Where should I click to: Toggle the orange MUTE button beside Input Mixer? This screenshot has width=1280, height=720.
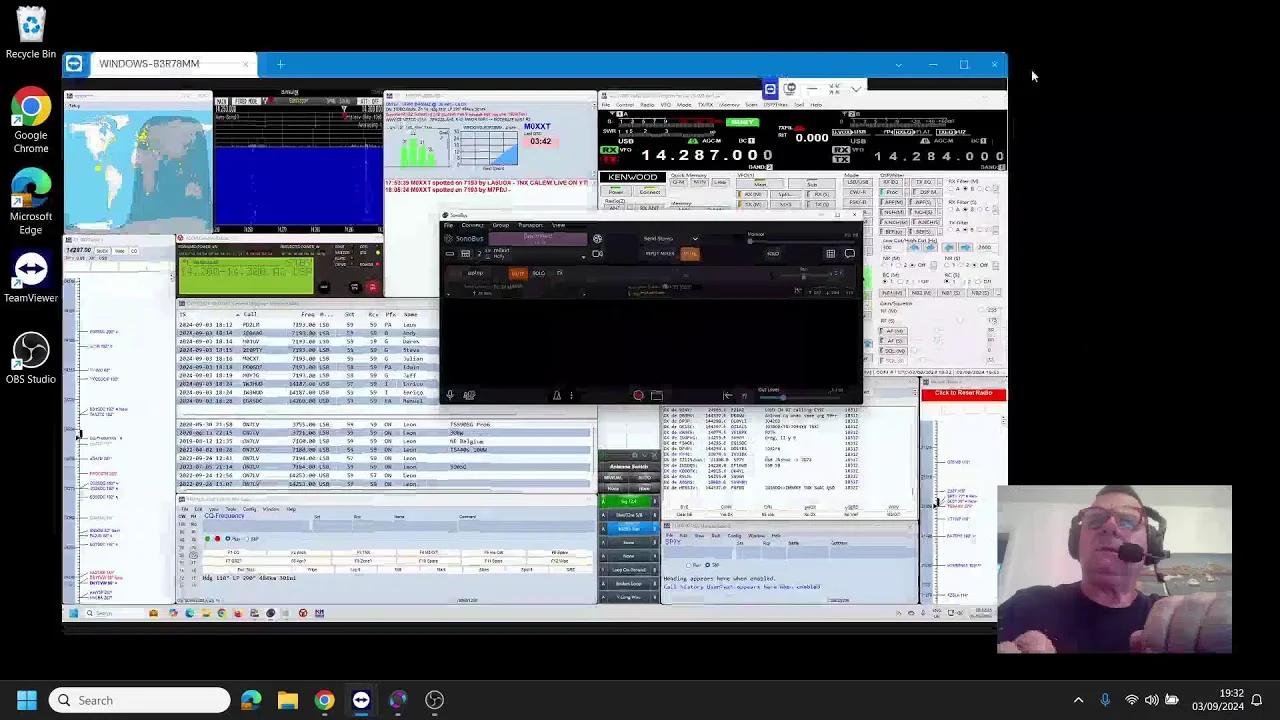tap(689, 254)
